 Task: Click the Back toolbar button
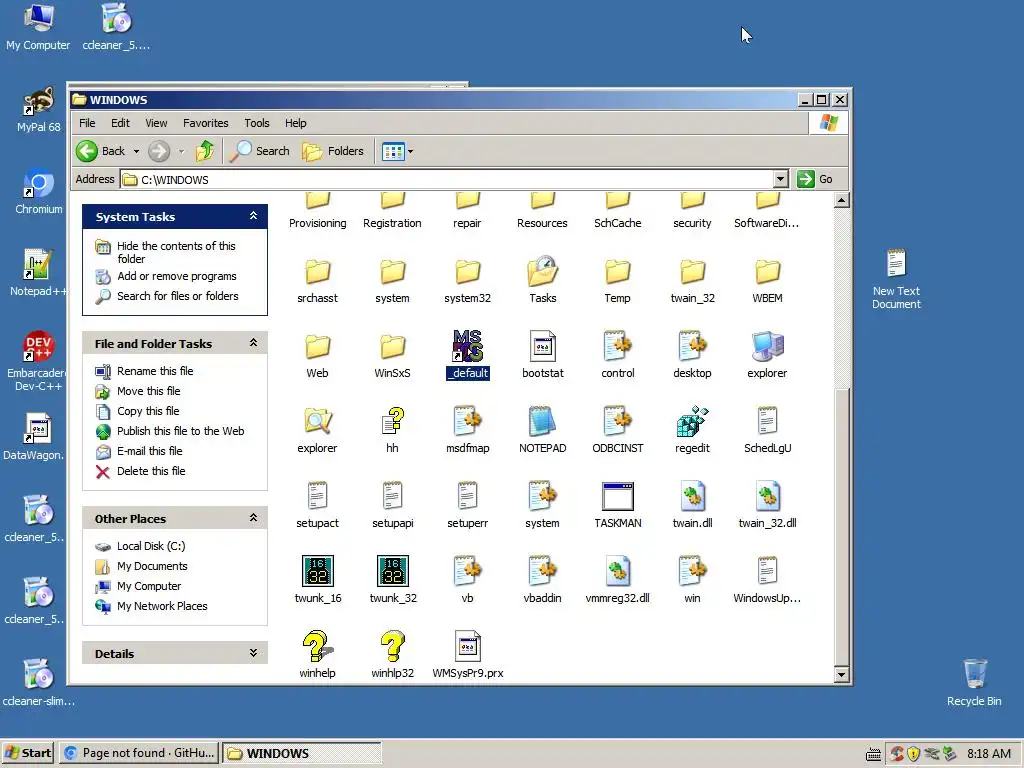tap(102, 151)
